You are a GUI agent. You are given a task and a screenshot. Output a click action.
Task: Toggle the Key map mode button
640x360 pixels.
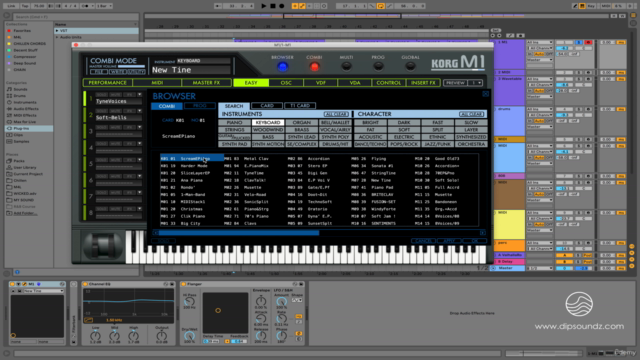pyautogui.click(x=591, y=6)
